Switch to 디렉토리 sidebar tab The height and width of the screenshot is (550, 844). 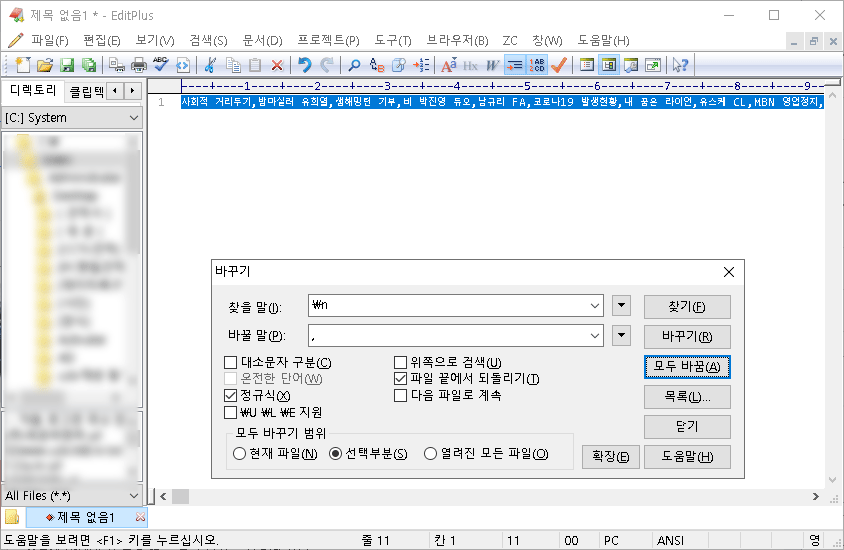pos(33,90)
